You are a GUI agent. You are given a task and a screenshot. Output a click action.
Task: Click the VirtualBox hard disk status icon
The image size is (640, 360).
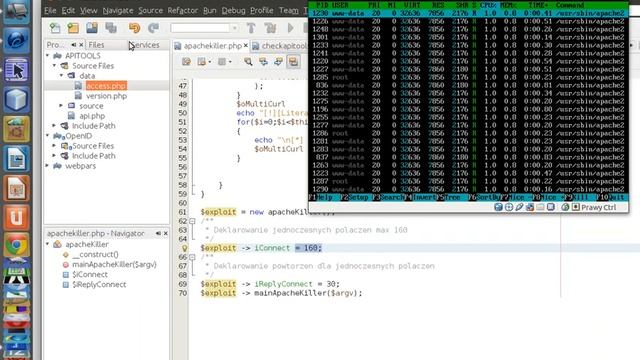(498, 207)
